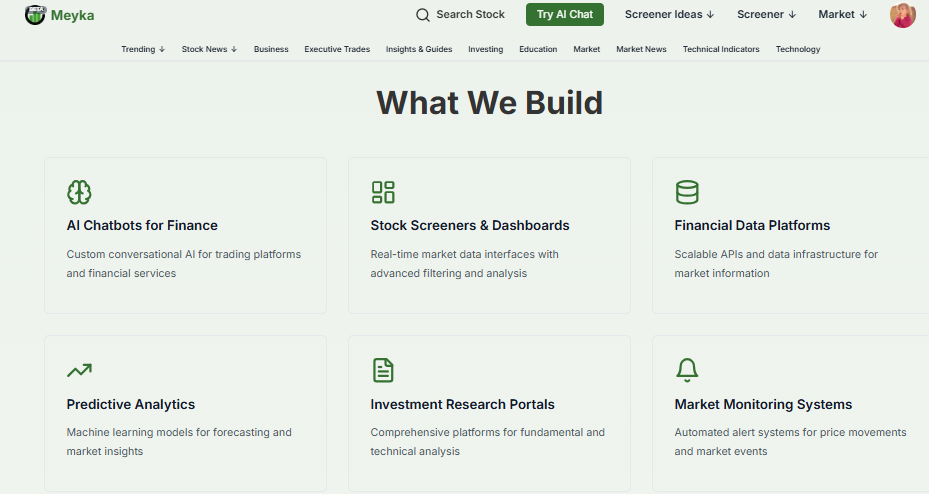Click the What We Build title
This screenshot has width=929, height=494.
pyautogui.click(x=489, y=102)
